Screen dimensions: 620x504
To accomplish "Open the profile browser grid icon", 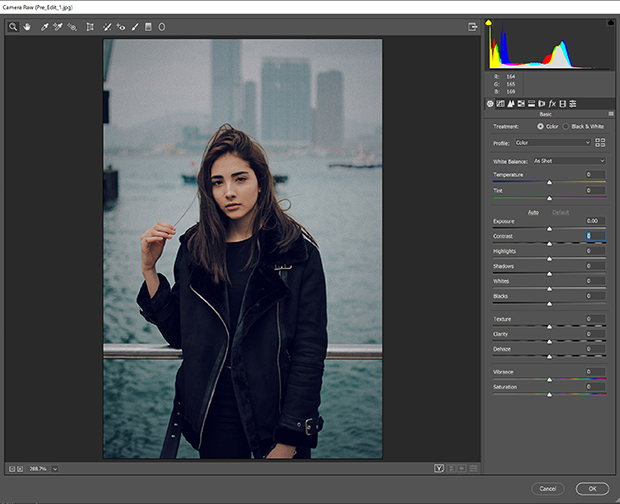I will tap(600, 143).
